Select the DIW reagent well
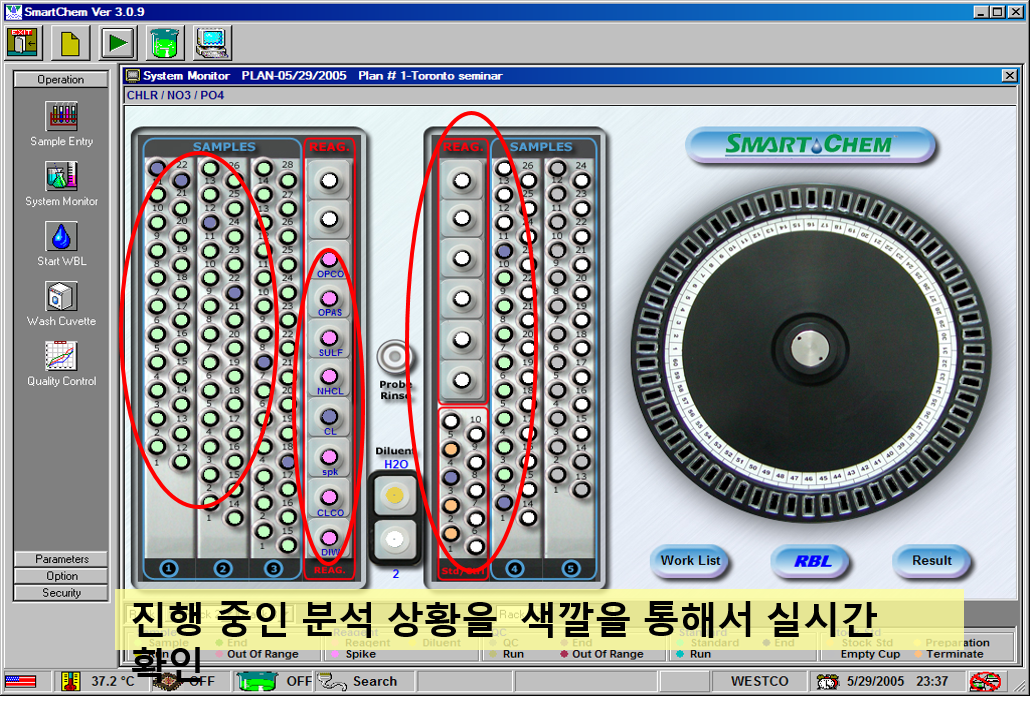Screen dimensions: 1030x710 click(329, 538)
